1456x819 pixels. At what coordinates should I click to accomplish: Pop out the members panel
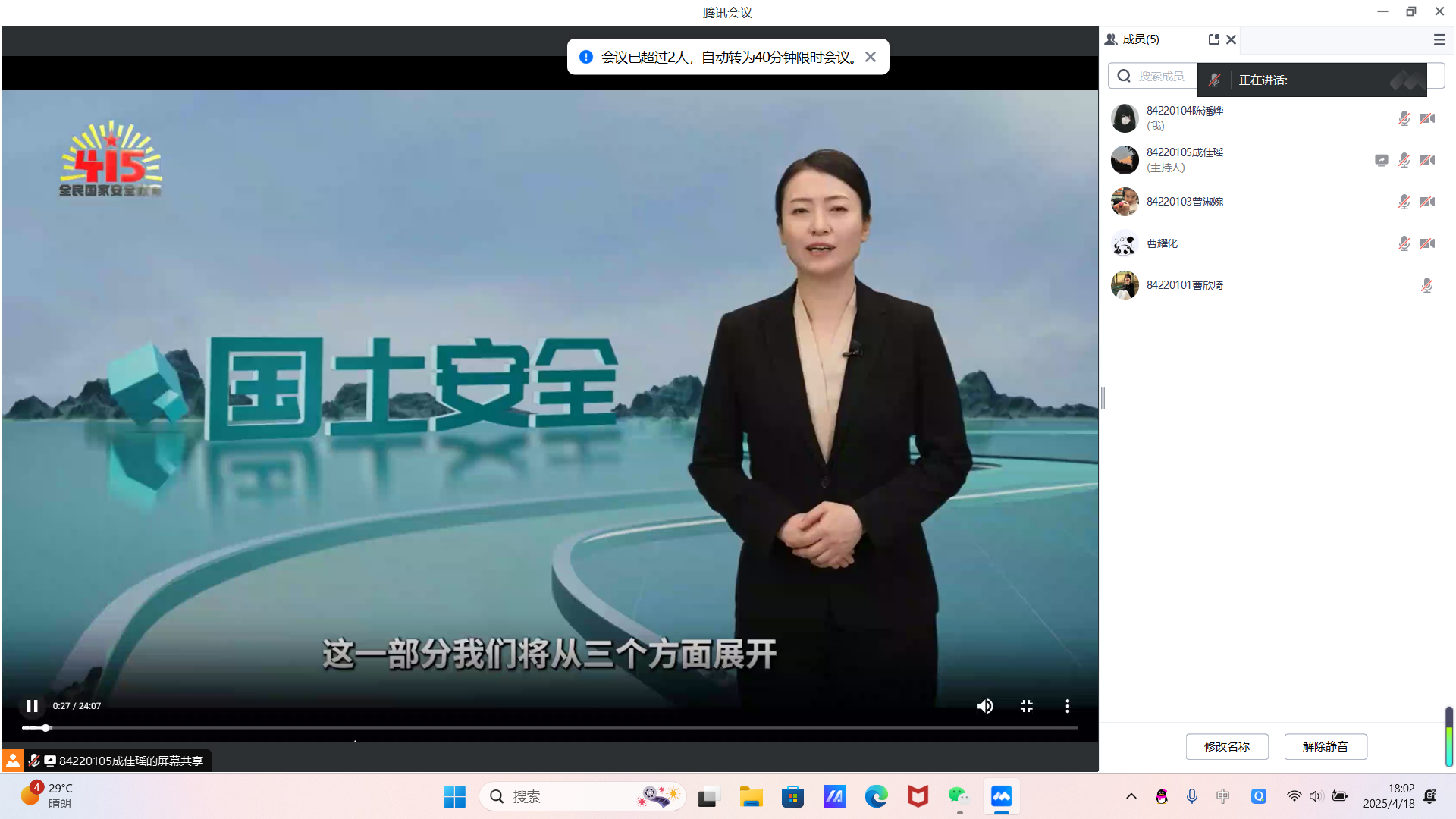pos(1213,39)
